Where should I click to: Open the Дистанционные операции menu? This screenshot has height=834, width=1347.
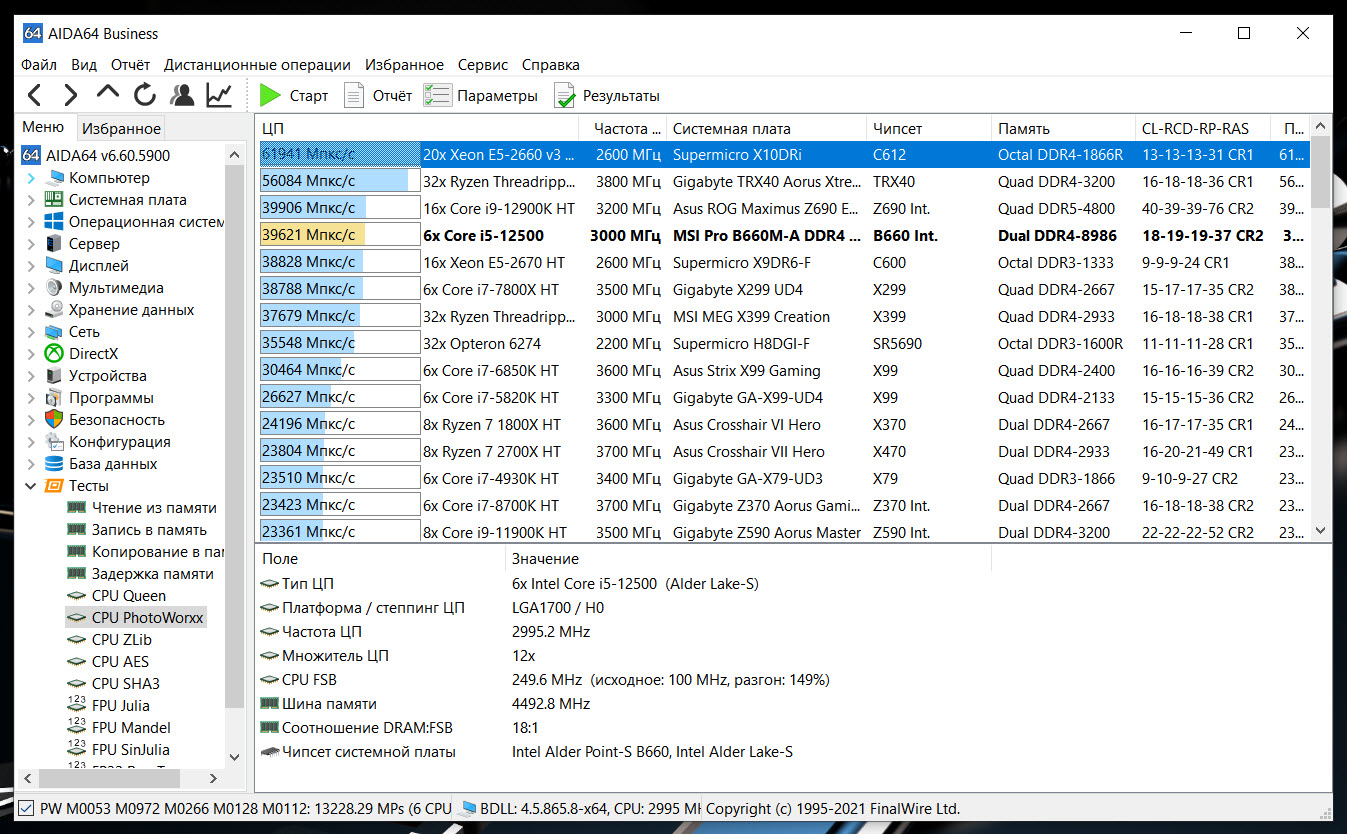(x=257, y=65)
